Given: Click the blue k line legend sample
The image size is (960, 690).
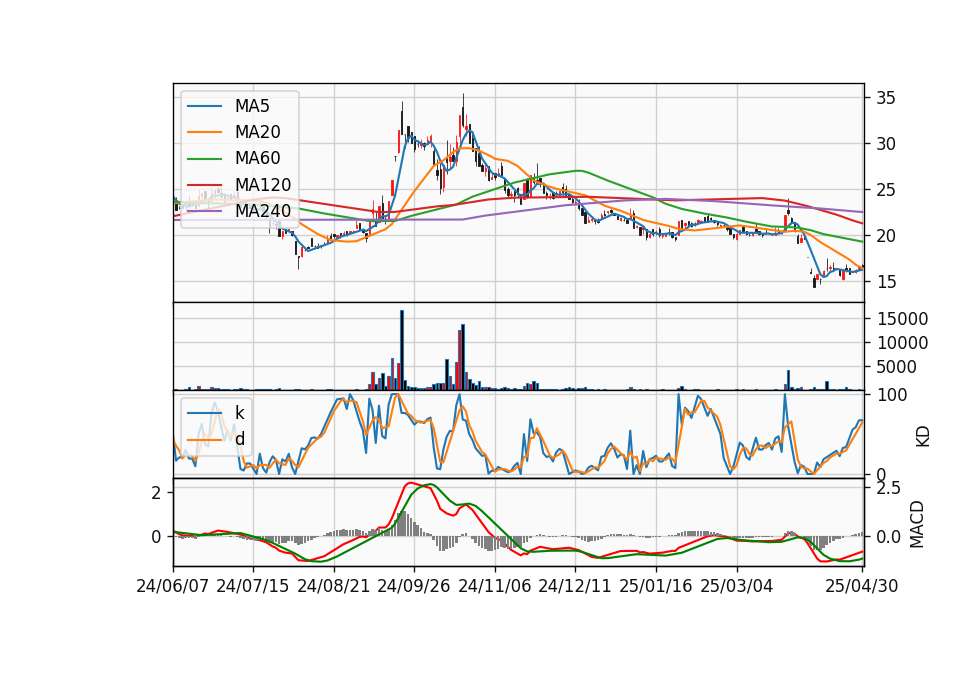Looking at the screenshot, I should coord(204,413).
